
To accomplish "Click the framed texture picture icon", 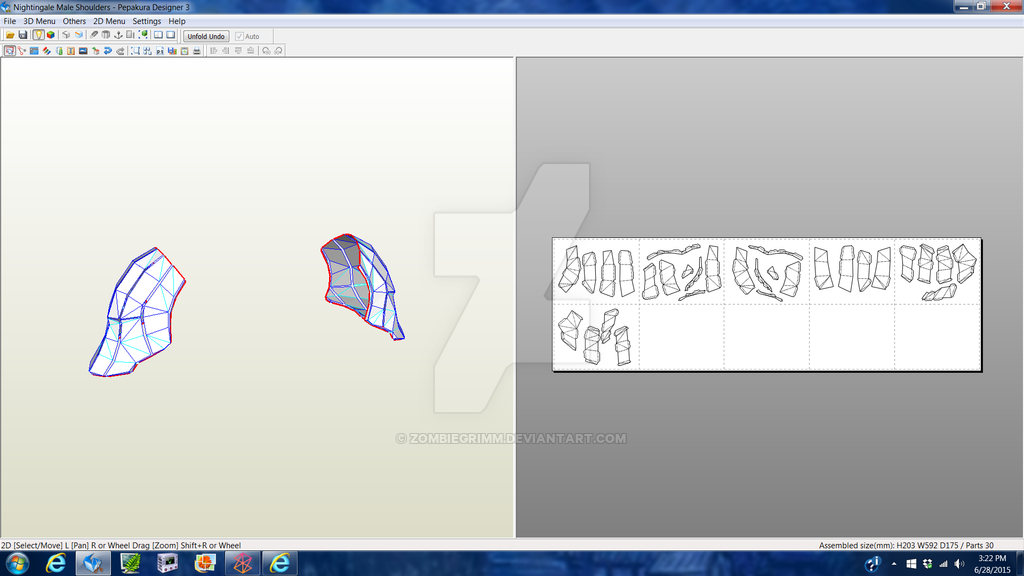I will (184, 50).
